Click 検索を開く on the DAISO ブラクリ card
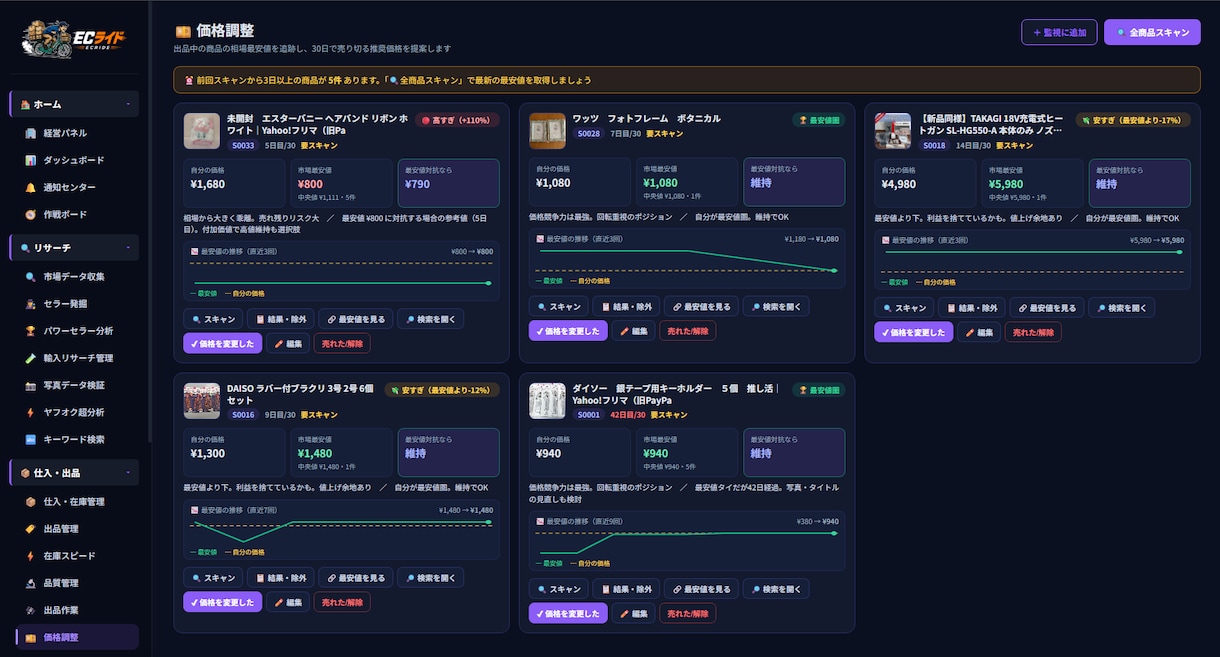The height and width of the screenshot is (657, 1220). (x=430, y=578)
